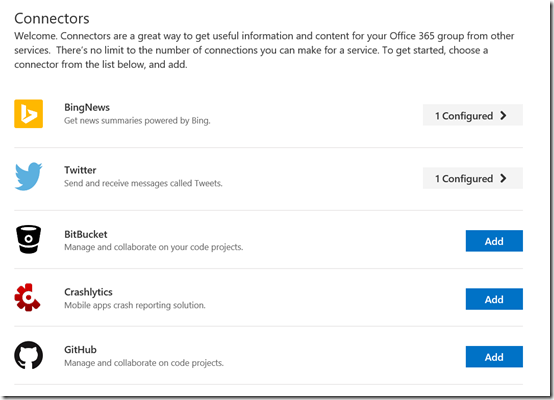The image size is (554, 400).
Task: Click 'Send and receive messages called Tweets.' text
Action: pyautogui.click(x=143, y=183)
